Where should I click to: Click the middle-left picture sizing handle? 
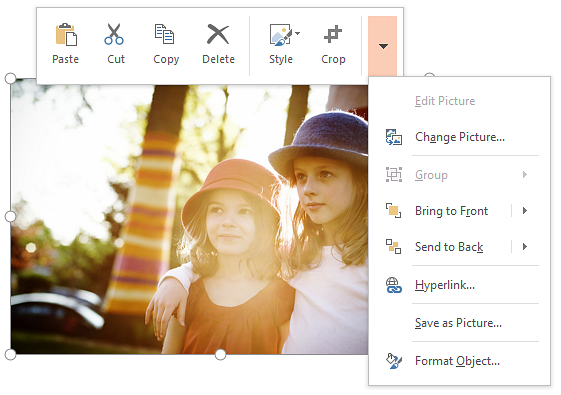(x=10, y=216)
